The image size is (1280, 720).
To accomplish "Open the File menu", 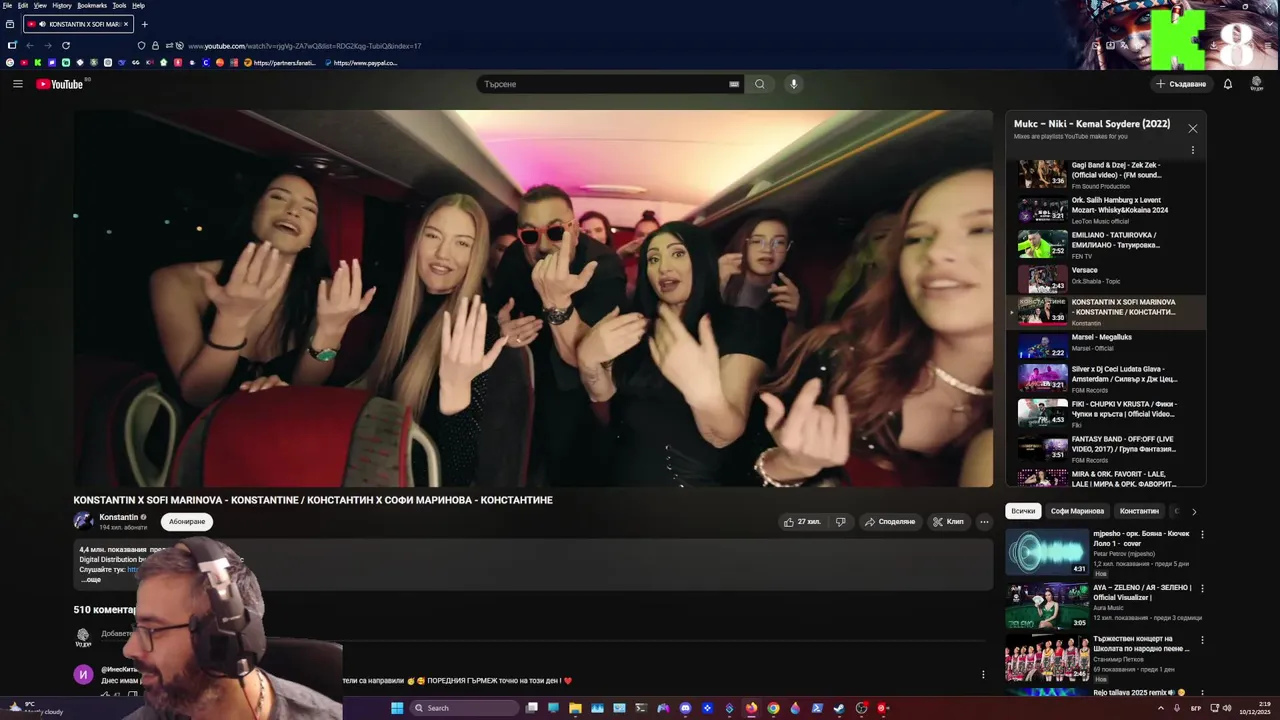I will pos(8,5).
